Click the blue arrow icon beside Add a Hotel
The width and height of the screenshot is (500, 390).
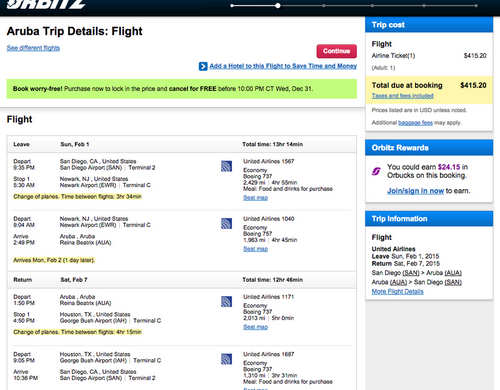coord(203,66)
